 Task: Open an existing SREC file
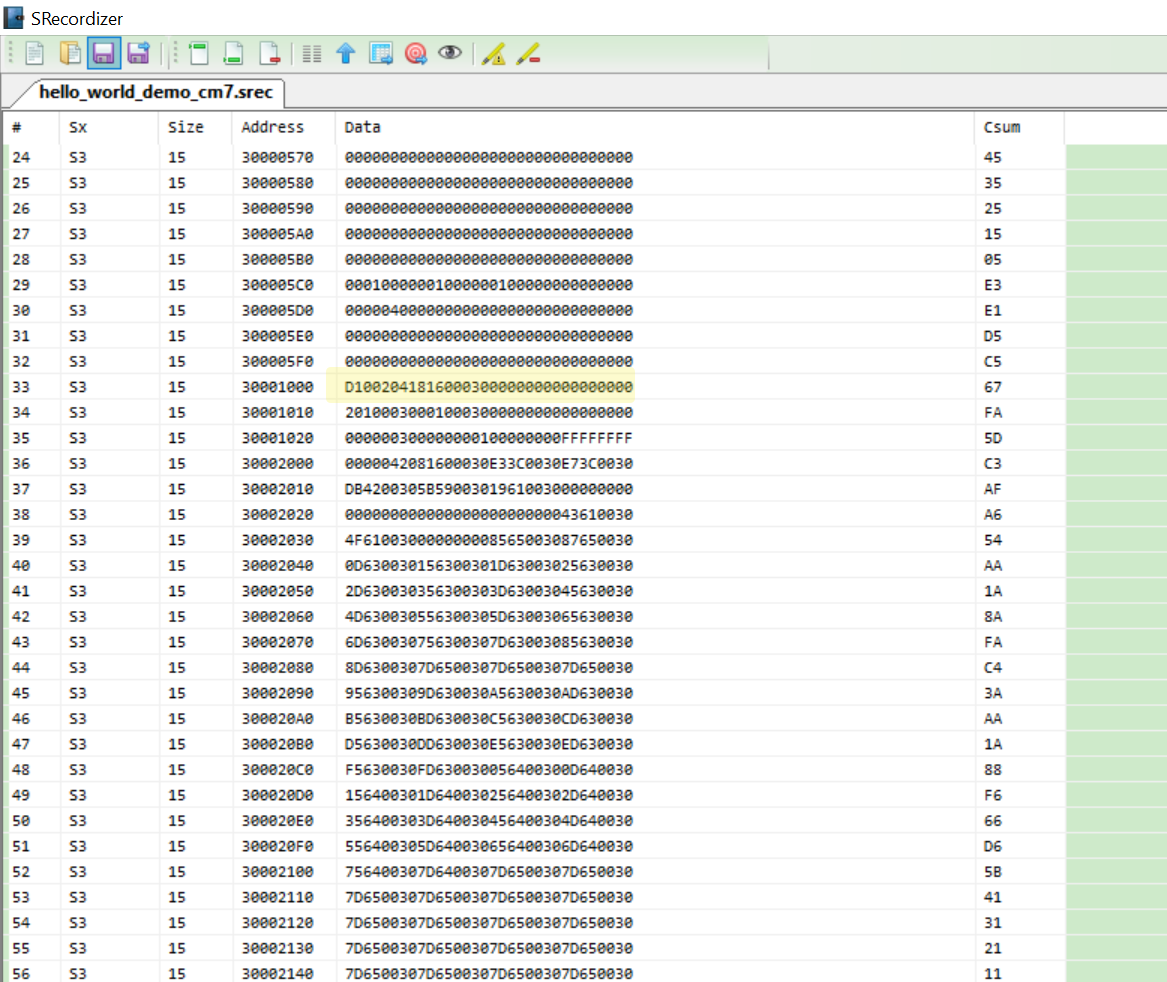point(68,53)
